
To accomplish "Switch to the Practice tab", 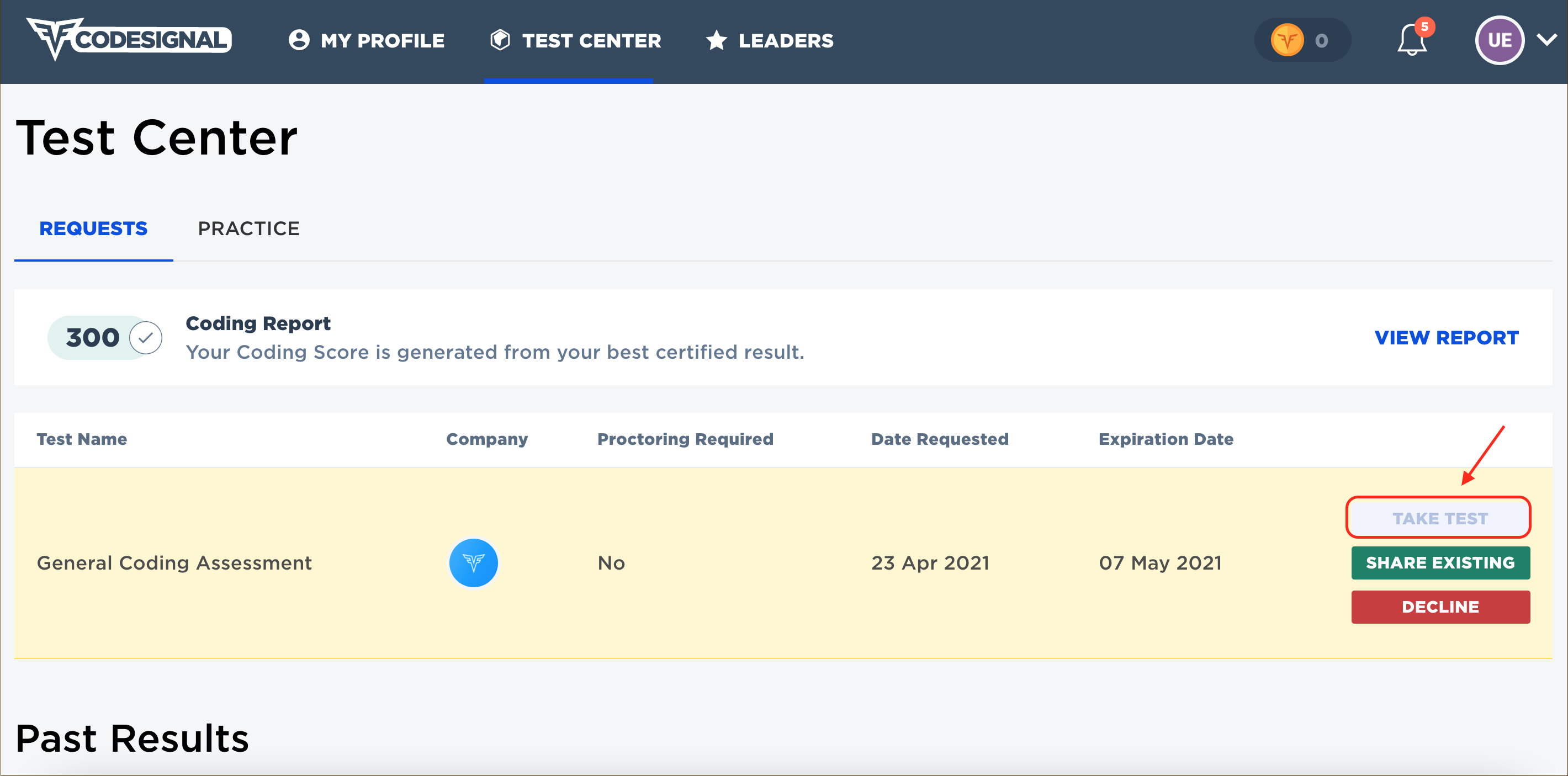I will [x=248, y=228].
